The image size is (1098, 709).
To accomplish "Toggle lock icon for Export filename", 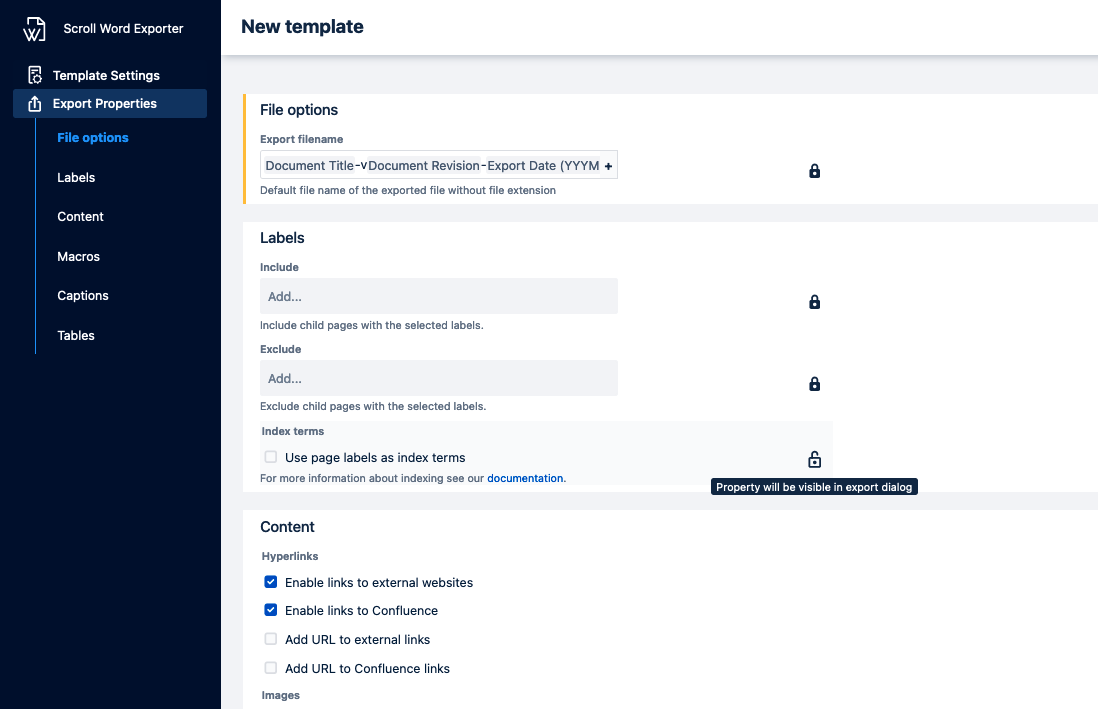I will 814,171.
